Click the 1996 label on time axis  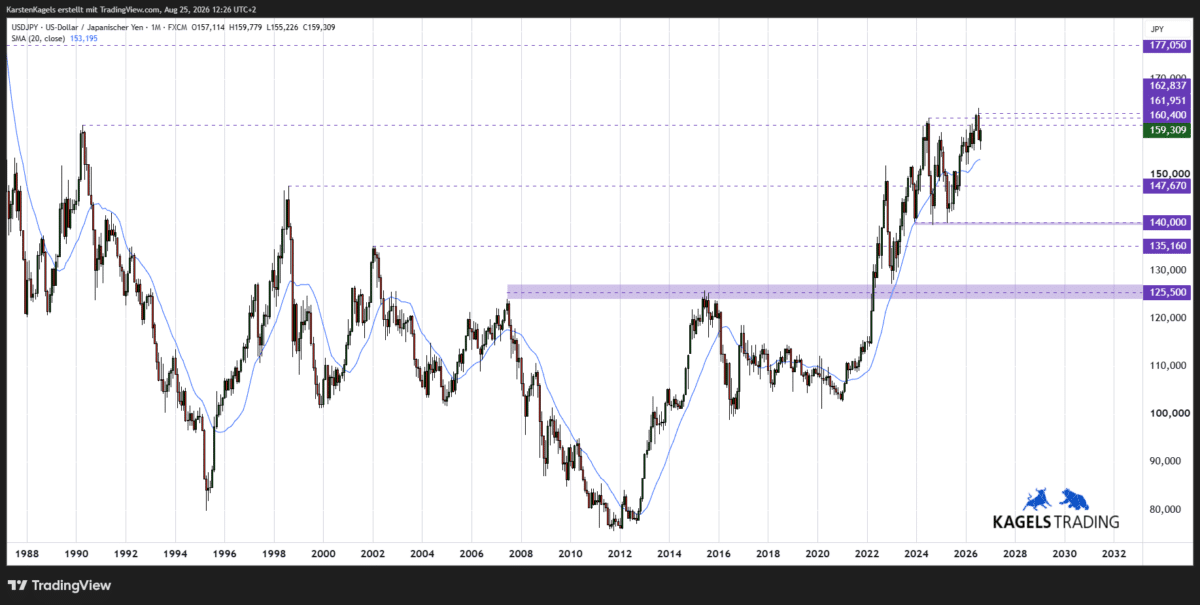click(224, 552)
